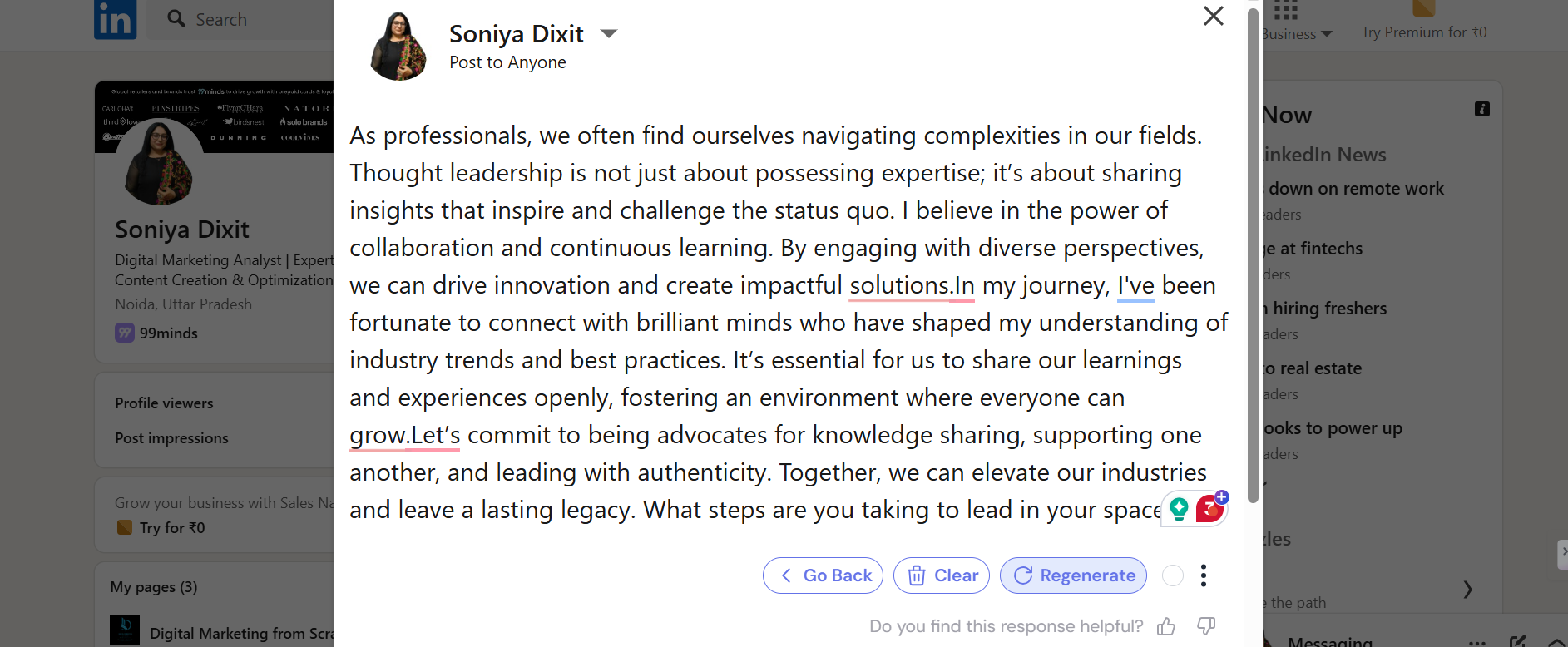Click the thumbs down feedback icon

1206,625
